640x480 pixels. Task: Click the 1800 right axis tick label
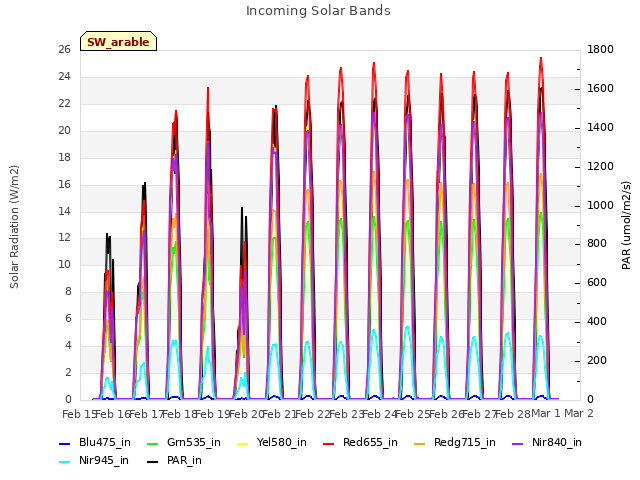600,49
